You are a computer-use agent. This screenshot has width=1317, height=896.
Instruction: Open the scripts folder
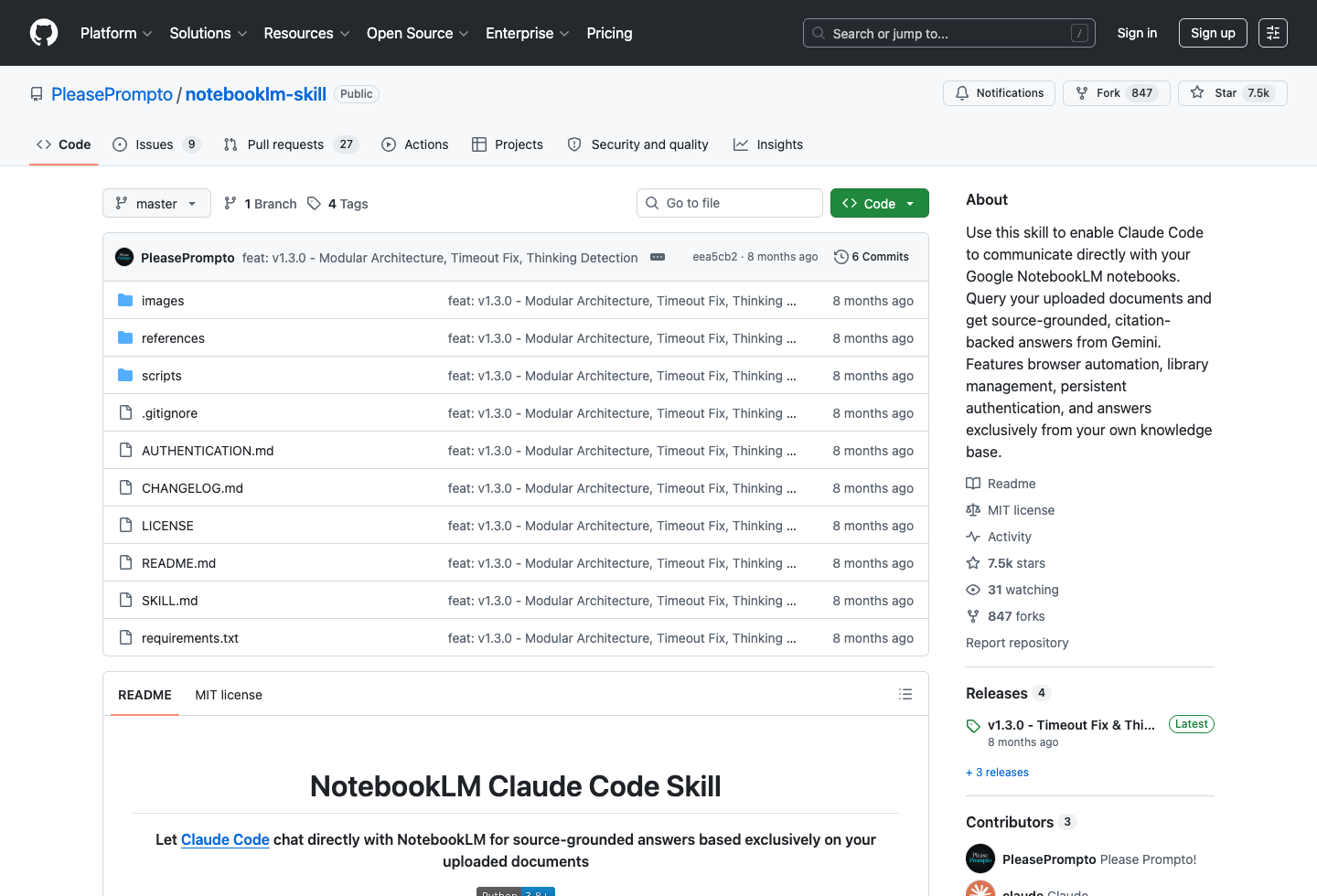point(162,376)
